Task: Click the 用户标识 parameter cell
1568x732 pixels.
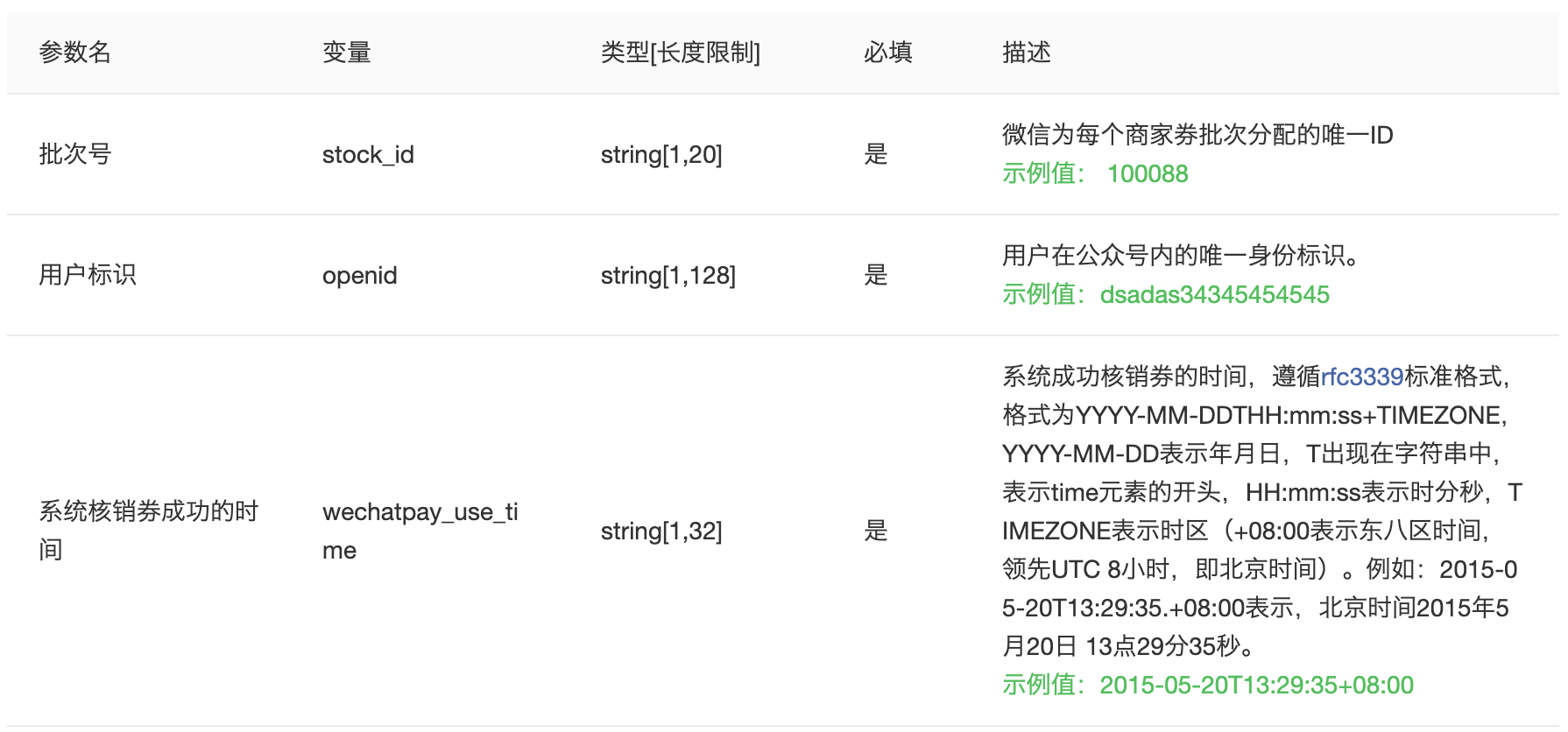Action: [88, 275]
